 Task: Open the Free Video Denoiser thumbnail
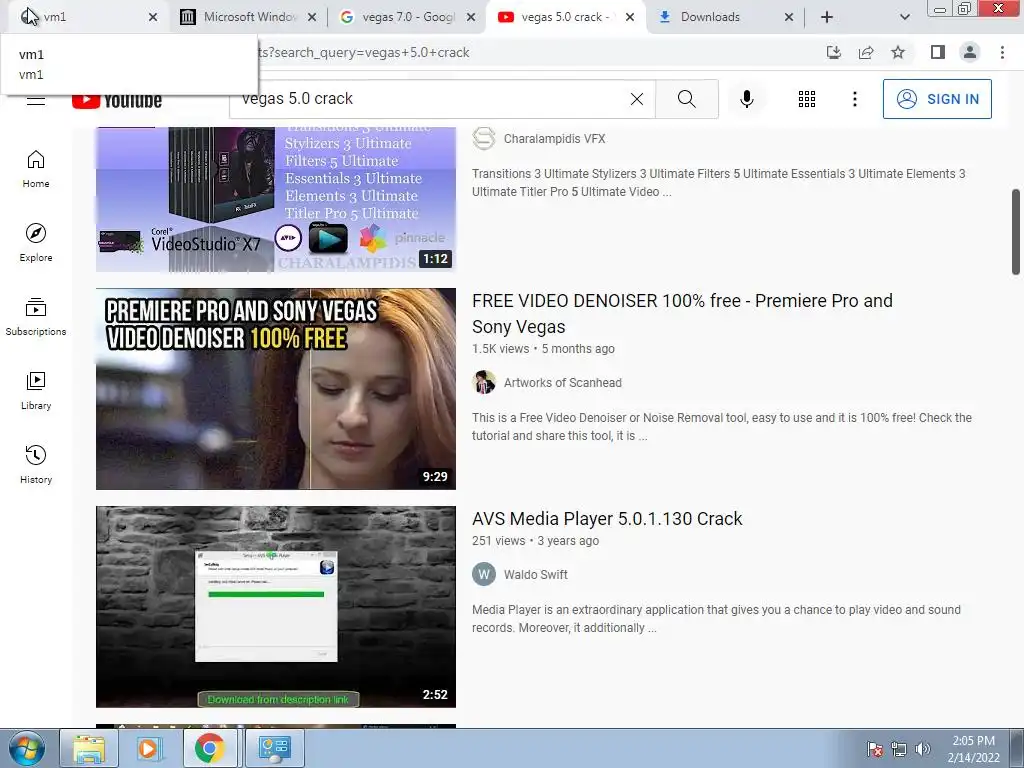tap(276, 389)
